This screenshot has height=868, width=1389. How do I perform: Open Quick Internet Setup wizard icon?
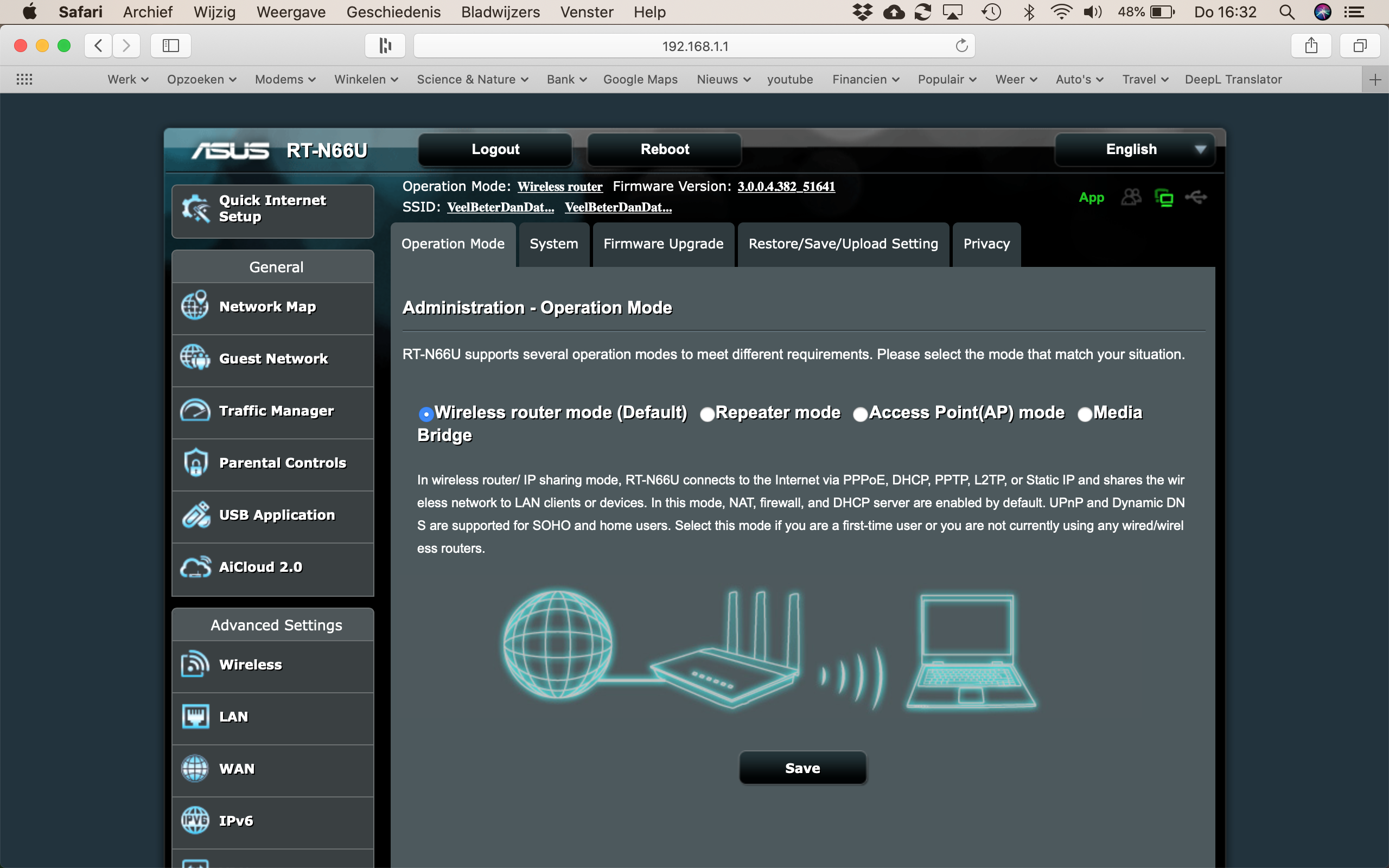coord(196,208)
